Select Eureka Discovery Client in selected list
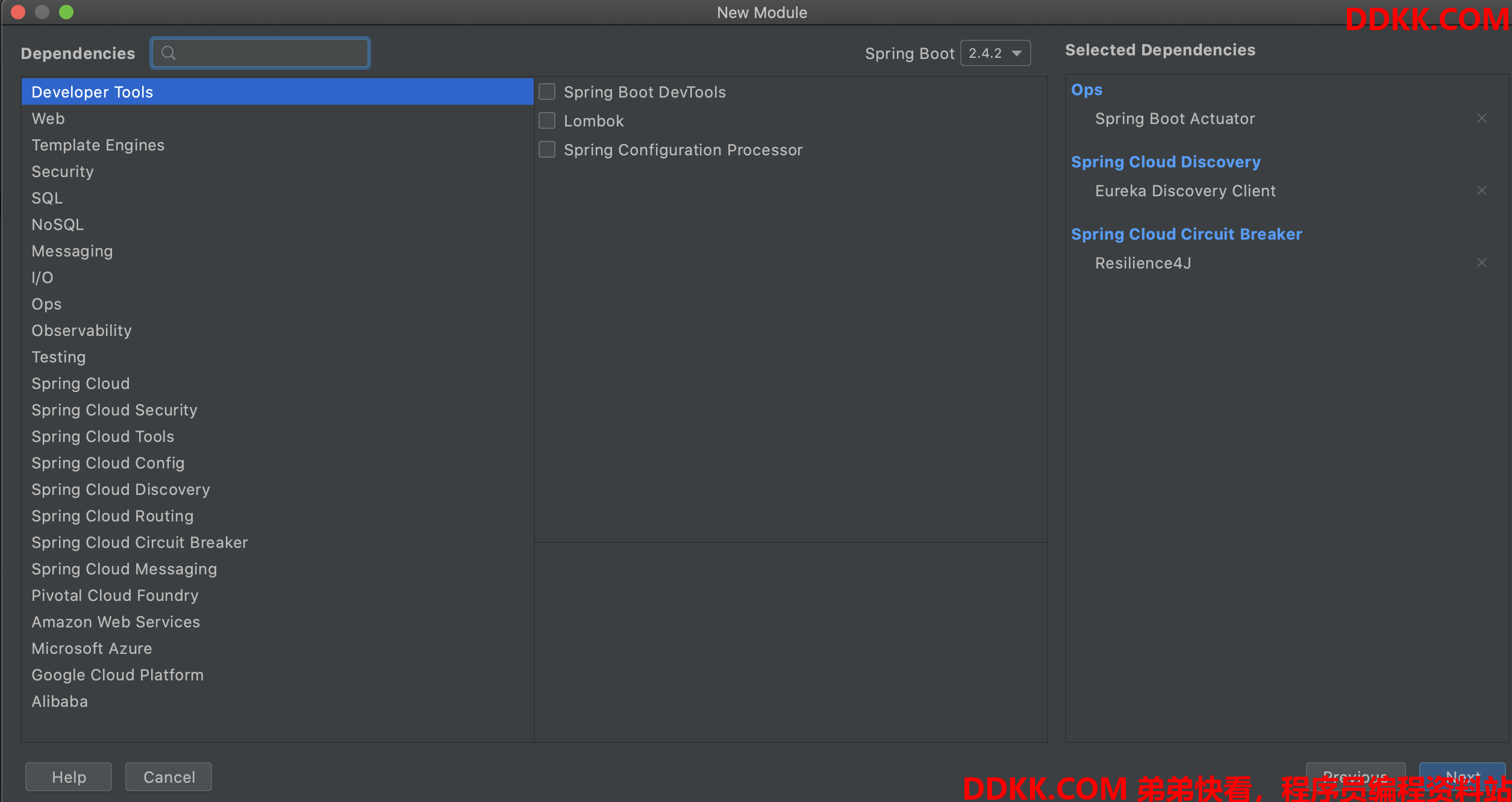 click(x=1185, y=191)
